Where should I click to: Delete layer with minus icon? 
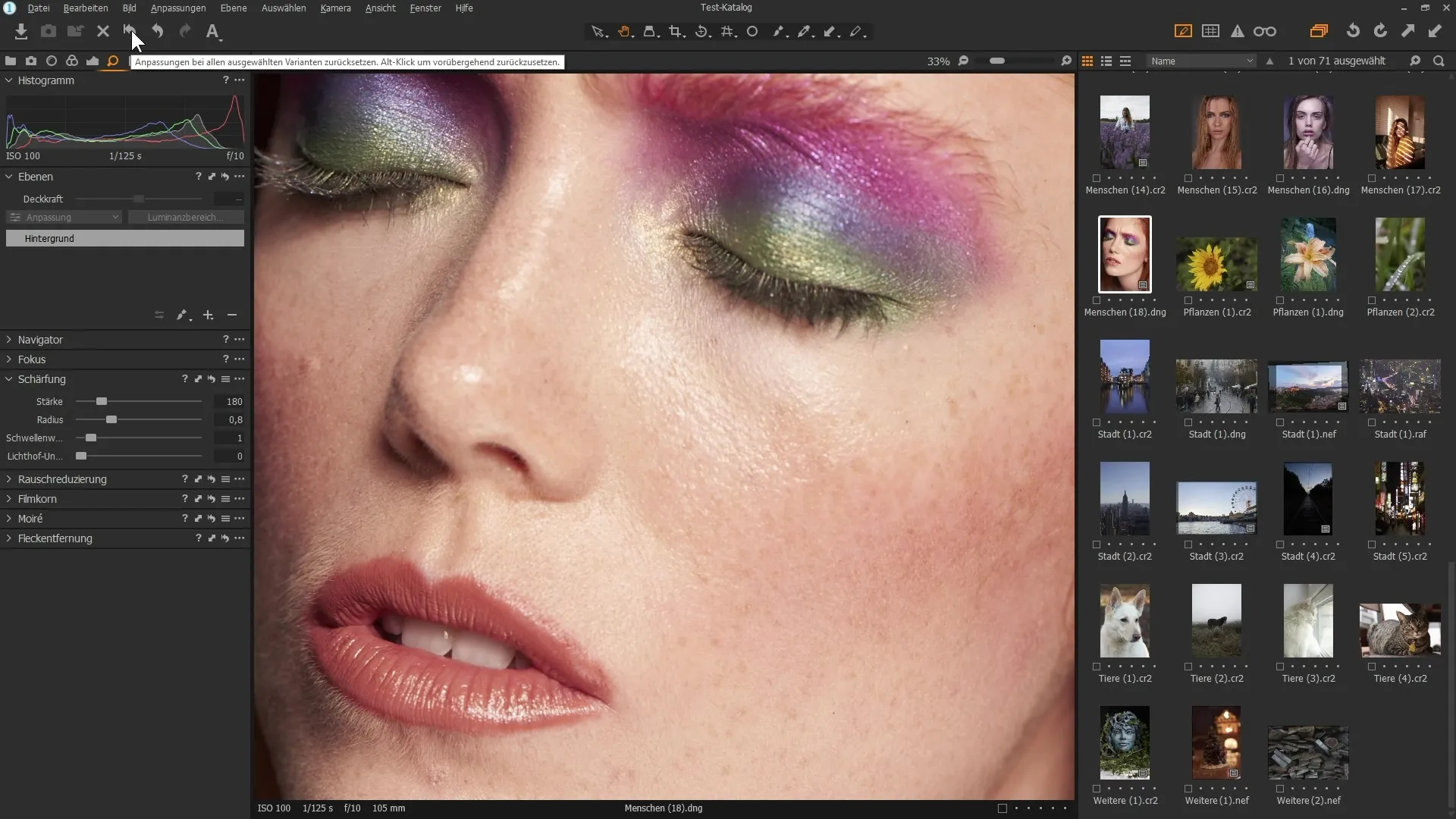point(232,315)
